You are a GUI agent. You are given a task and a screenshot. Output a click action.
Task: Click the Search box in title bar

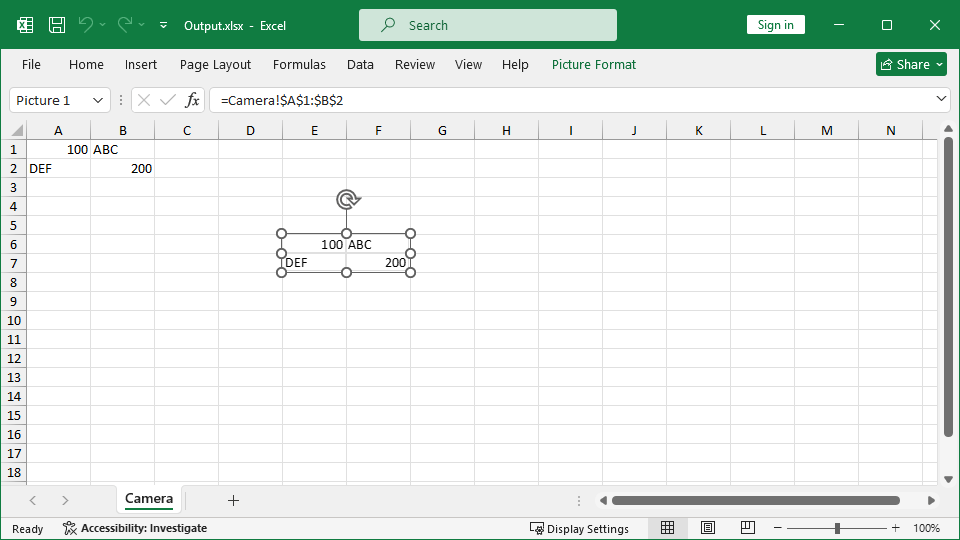[488, 25]
